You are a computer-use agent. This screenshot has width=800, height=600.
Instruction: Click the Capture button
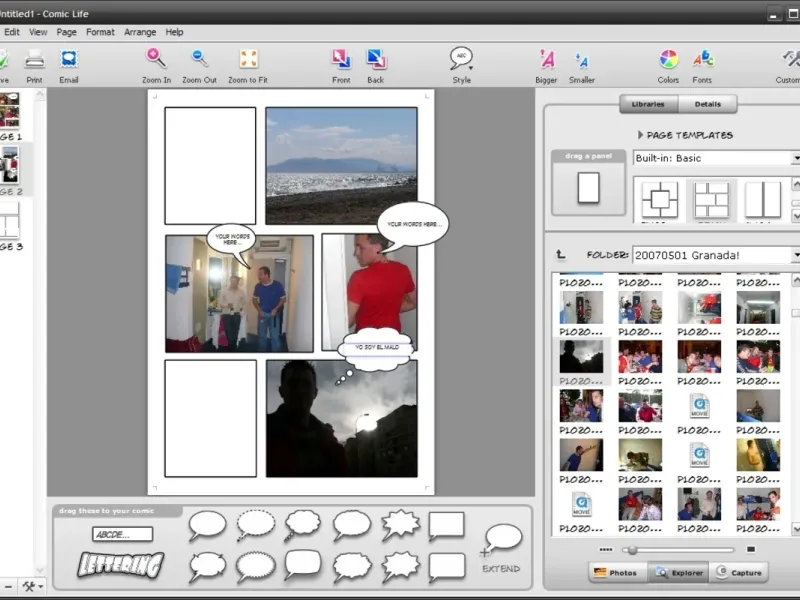pyautogui.click(x=739, y=573)
